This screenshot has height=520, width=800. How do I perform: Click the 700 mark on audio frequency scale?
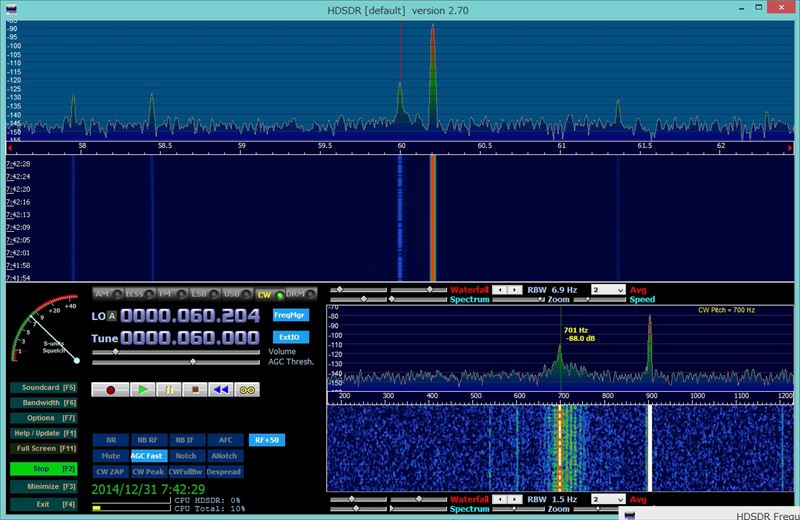click(563, 395)
